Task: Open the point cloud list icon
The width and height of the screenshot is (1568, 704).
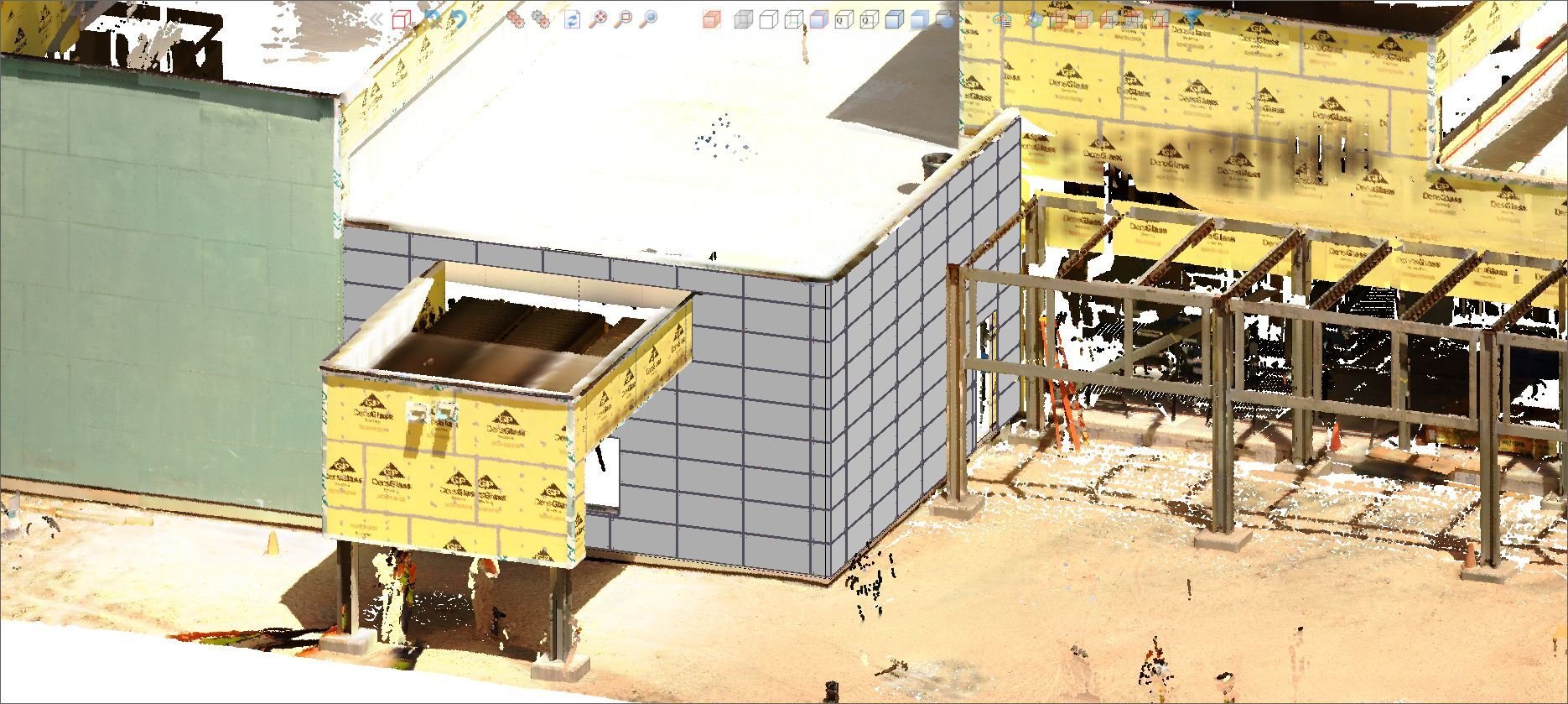Action: pyautogui.click(x=1001, y=19)
